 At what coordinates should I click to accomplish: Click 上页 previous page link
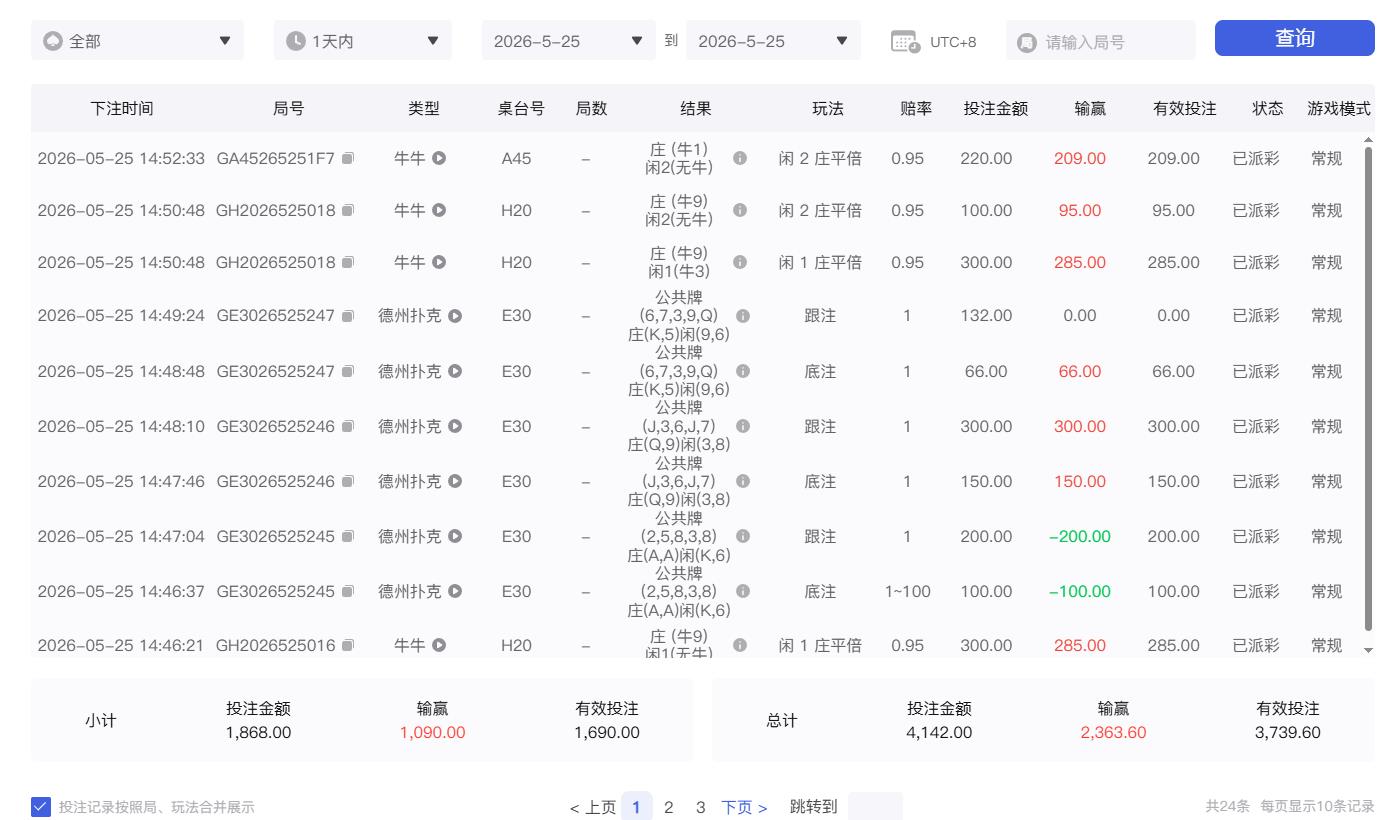click(593, 807)
